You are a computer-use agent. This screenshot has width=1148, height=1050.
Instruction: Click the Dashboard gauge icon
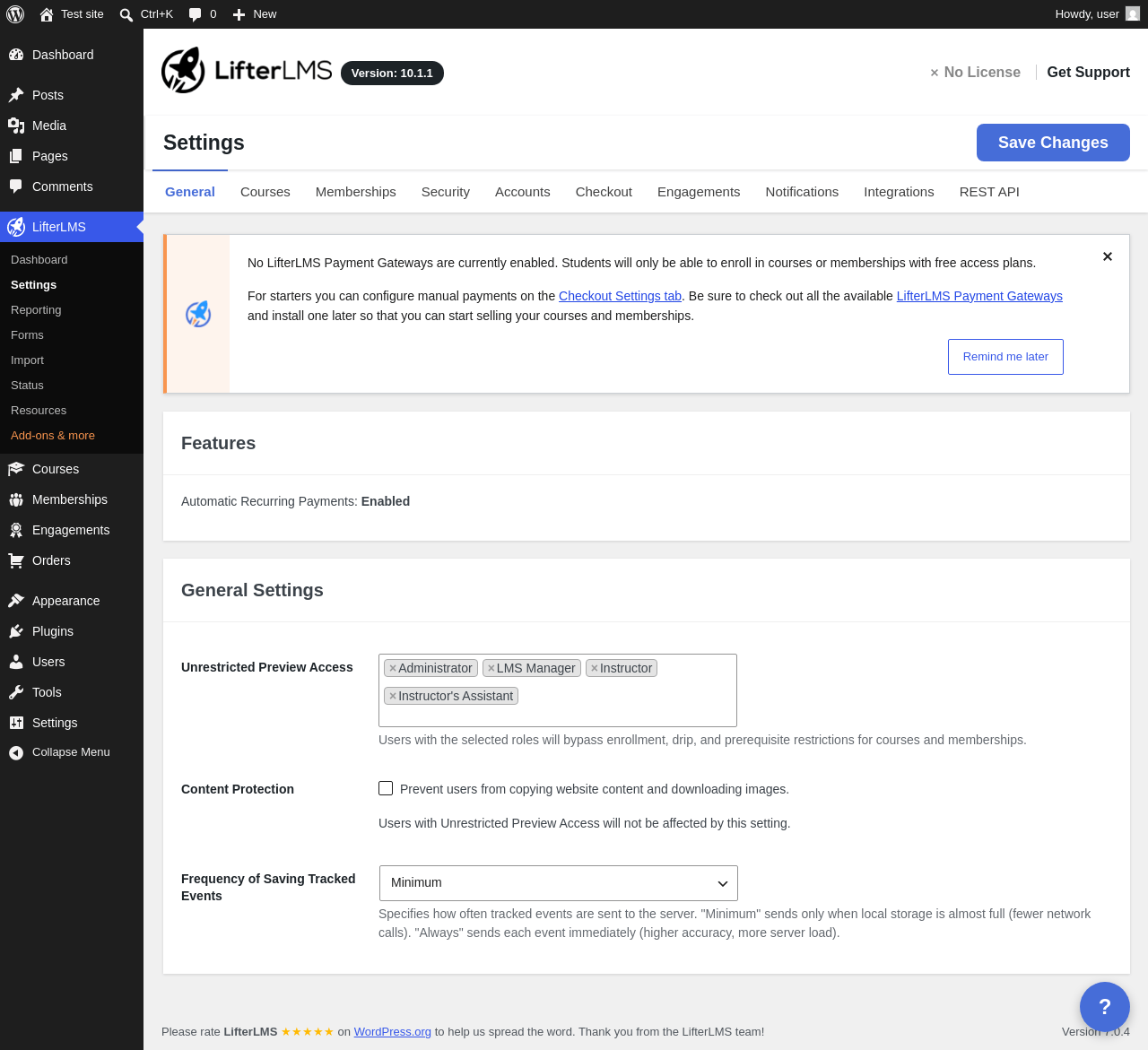pyautogui.click(x=16, y=55)
